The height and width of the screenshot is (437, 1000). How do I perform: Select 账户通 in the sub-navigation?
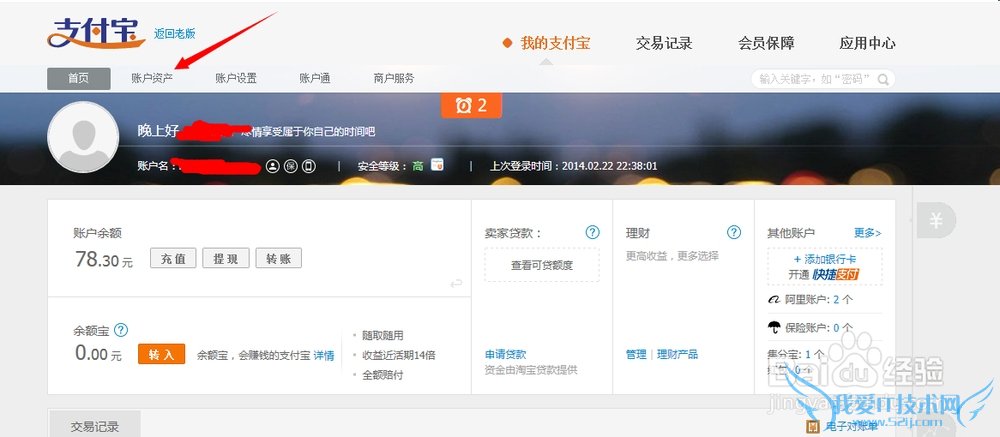(315, 78)
